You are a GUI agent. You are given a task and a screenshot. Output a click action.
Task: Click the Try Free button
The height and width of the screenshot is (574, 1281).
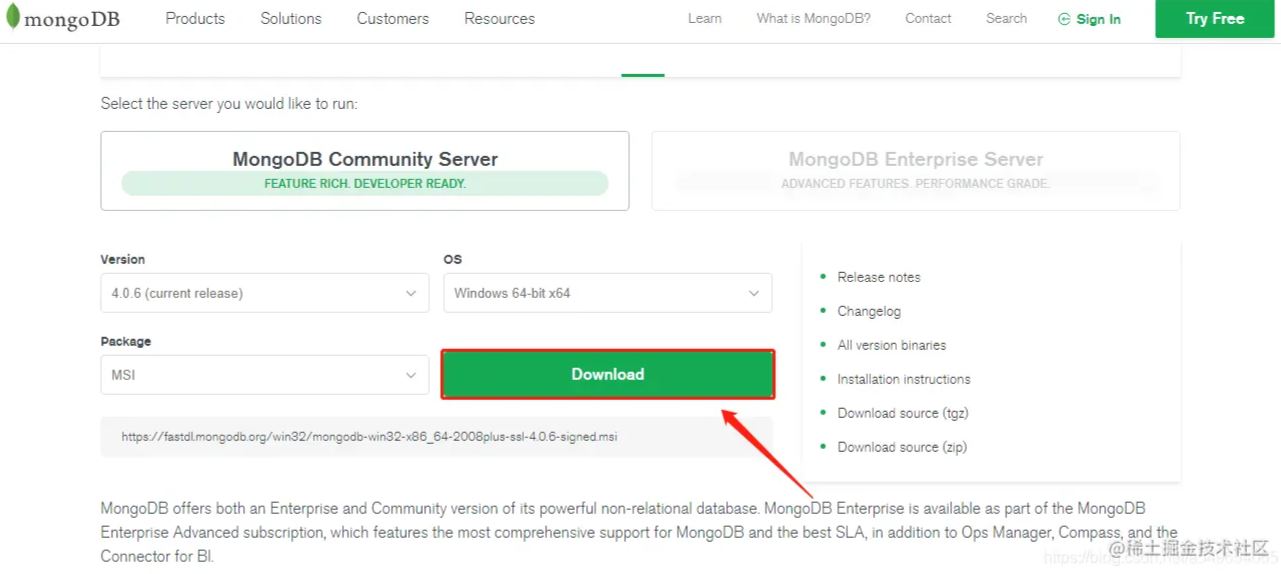[x=1215, y=19]
